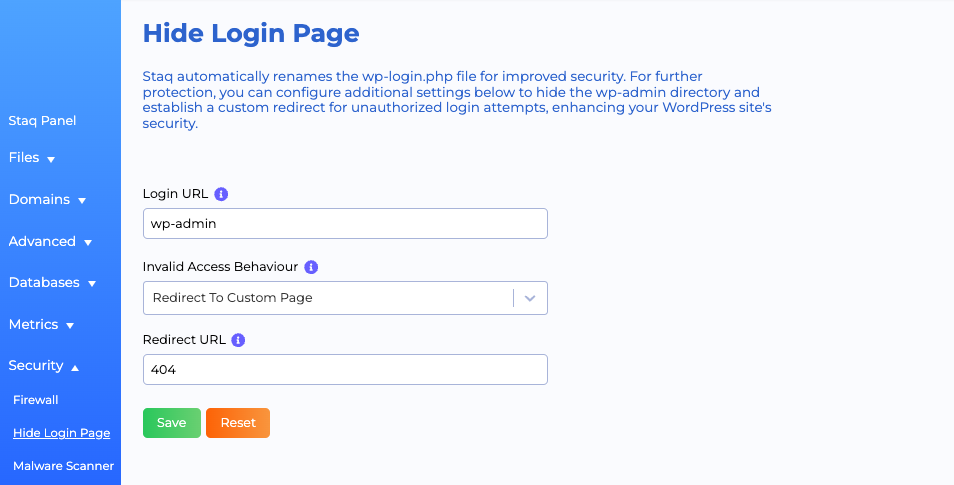Open the Firewall page
The image size is (954, 485).
[36, 400]
